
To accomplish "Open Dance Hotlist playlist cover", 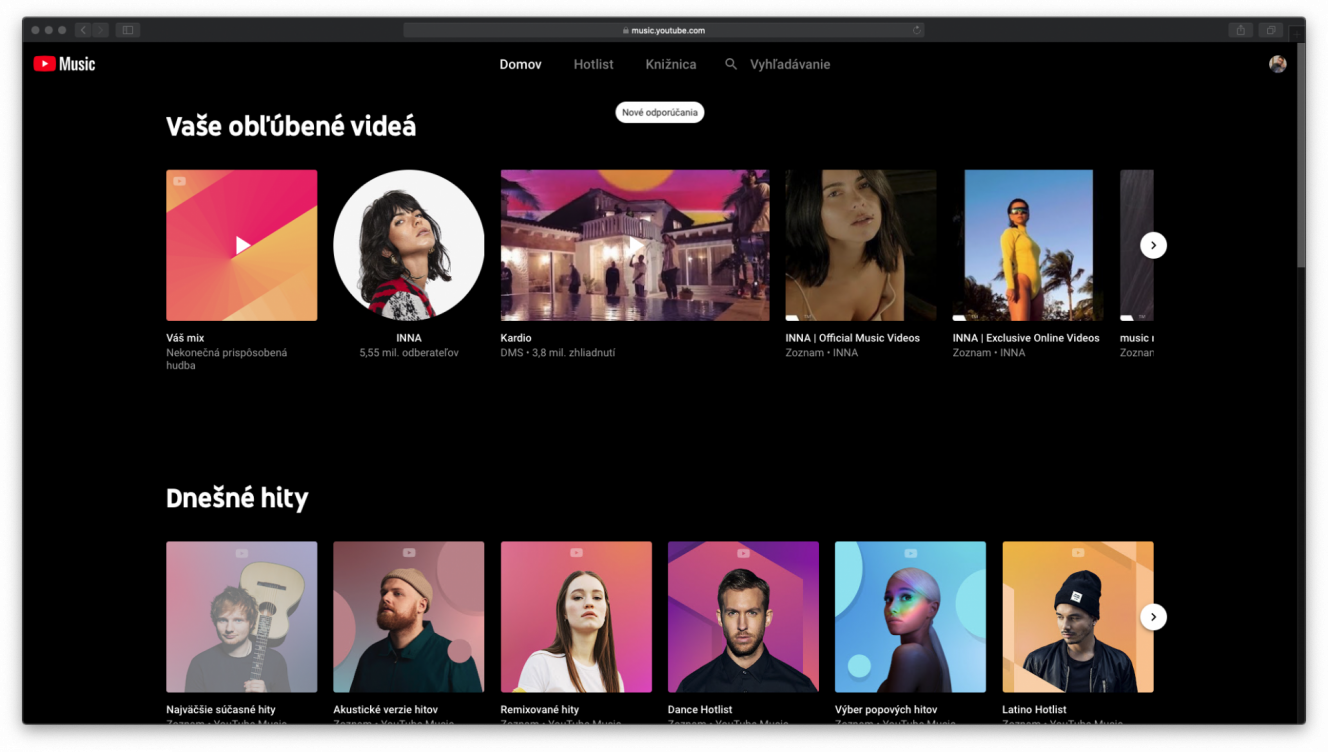I will pyautogui.click(x=743, y=617).
